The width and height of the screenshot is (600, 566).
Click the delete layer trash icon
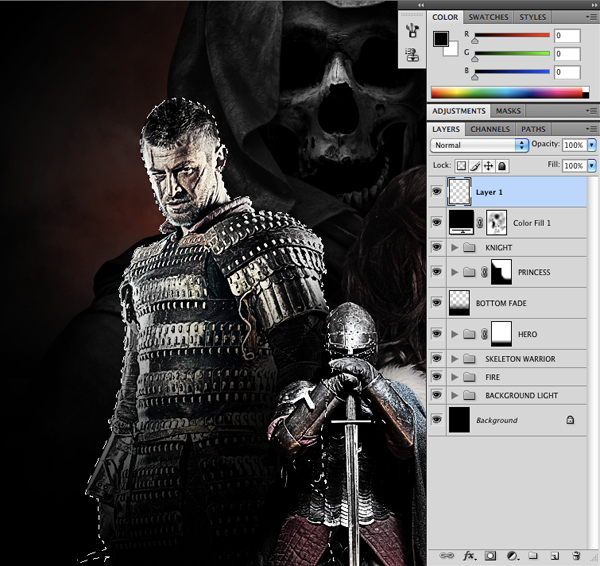click(x=577, y=555)
